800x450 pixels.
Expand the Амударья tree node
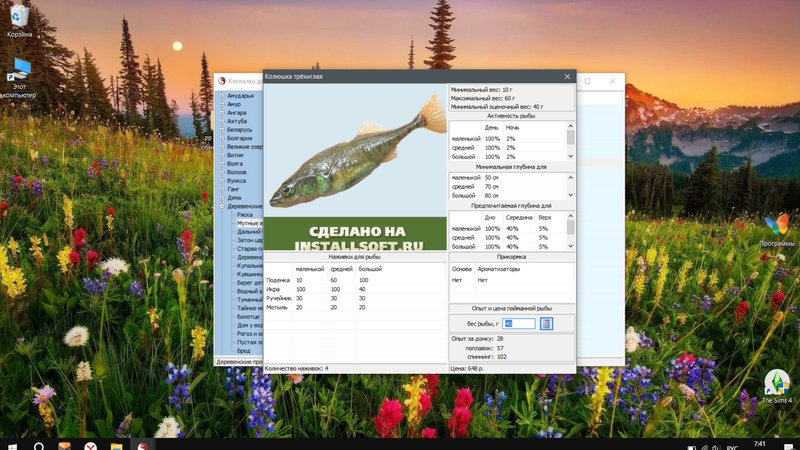[221, 96]
